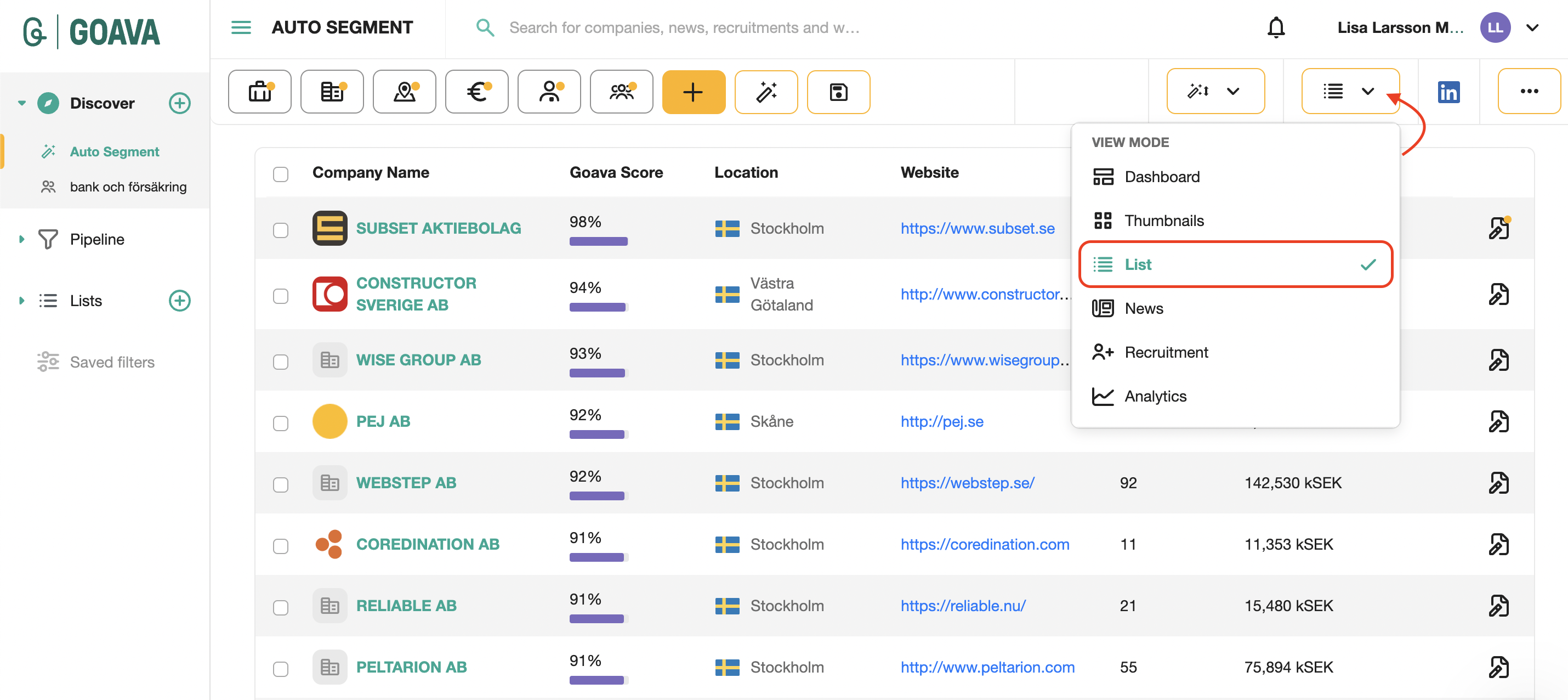Click the briefcase industry filter icon
Screen dimensions: 1568x700
[x=260, y=92]
